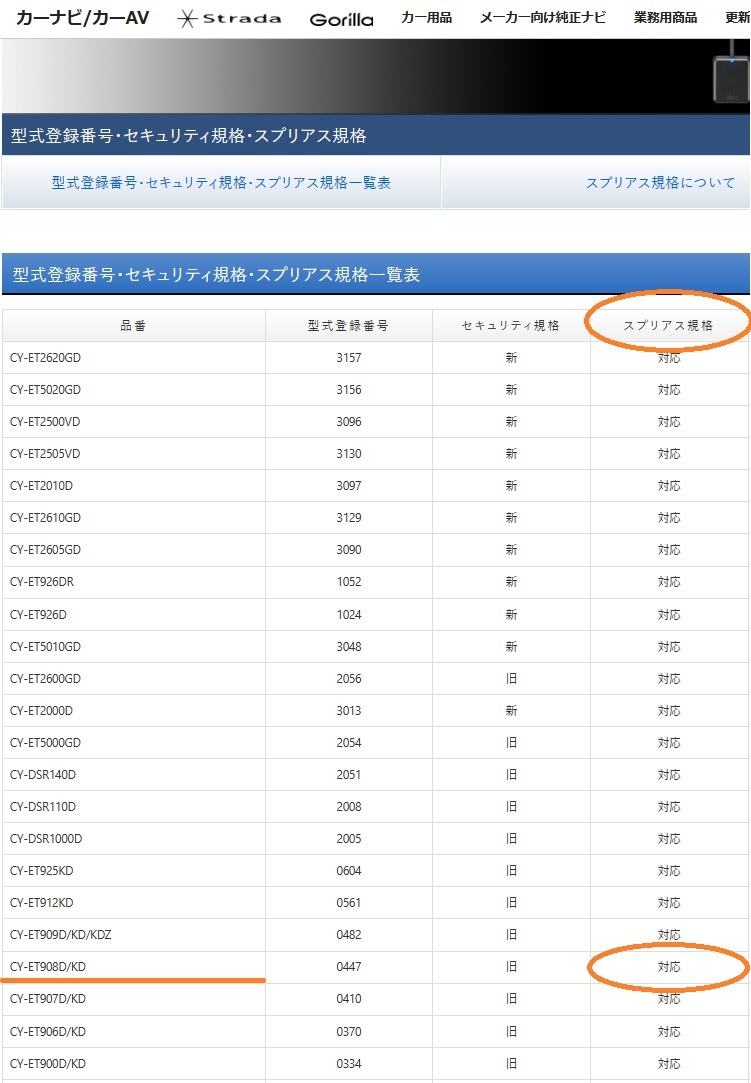Click 対応 in the CY-ET908D/KD row
Screen dimensions: 751x1083
tap(669, 967)
